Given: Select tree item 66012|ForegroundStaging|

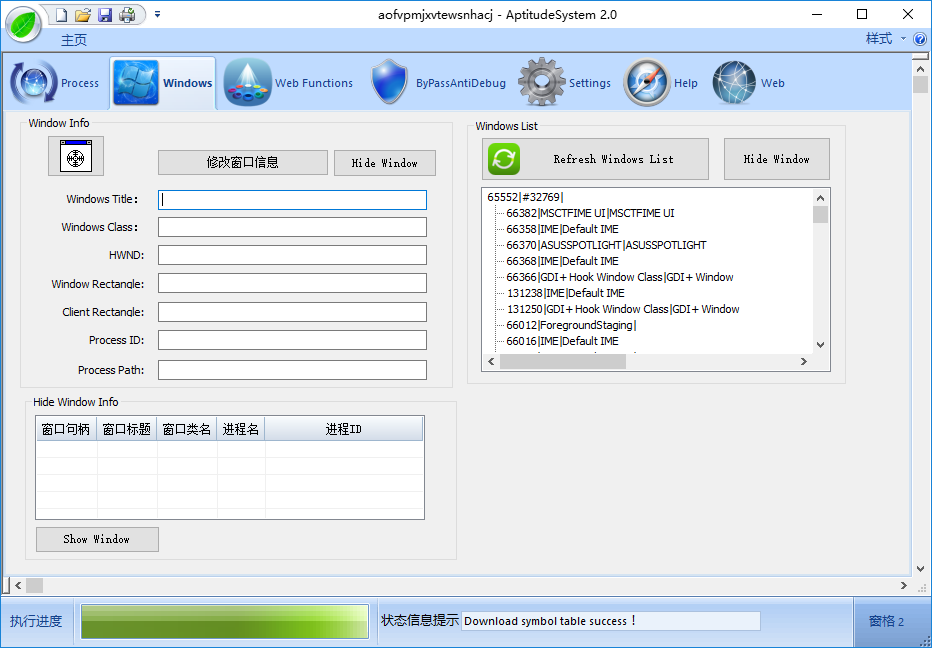Looking at the screenshot, I should [x=571, y=326].
